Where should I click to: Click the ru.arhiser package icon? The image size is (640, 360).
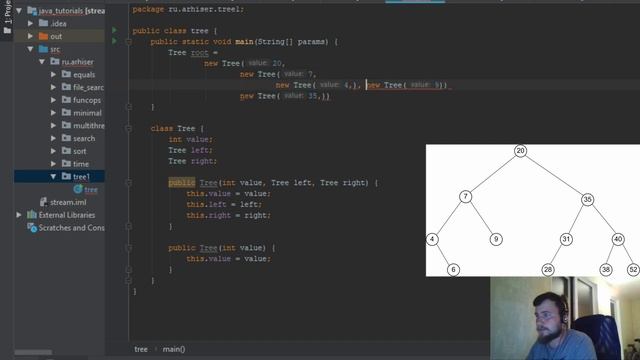[55, 62]
